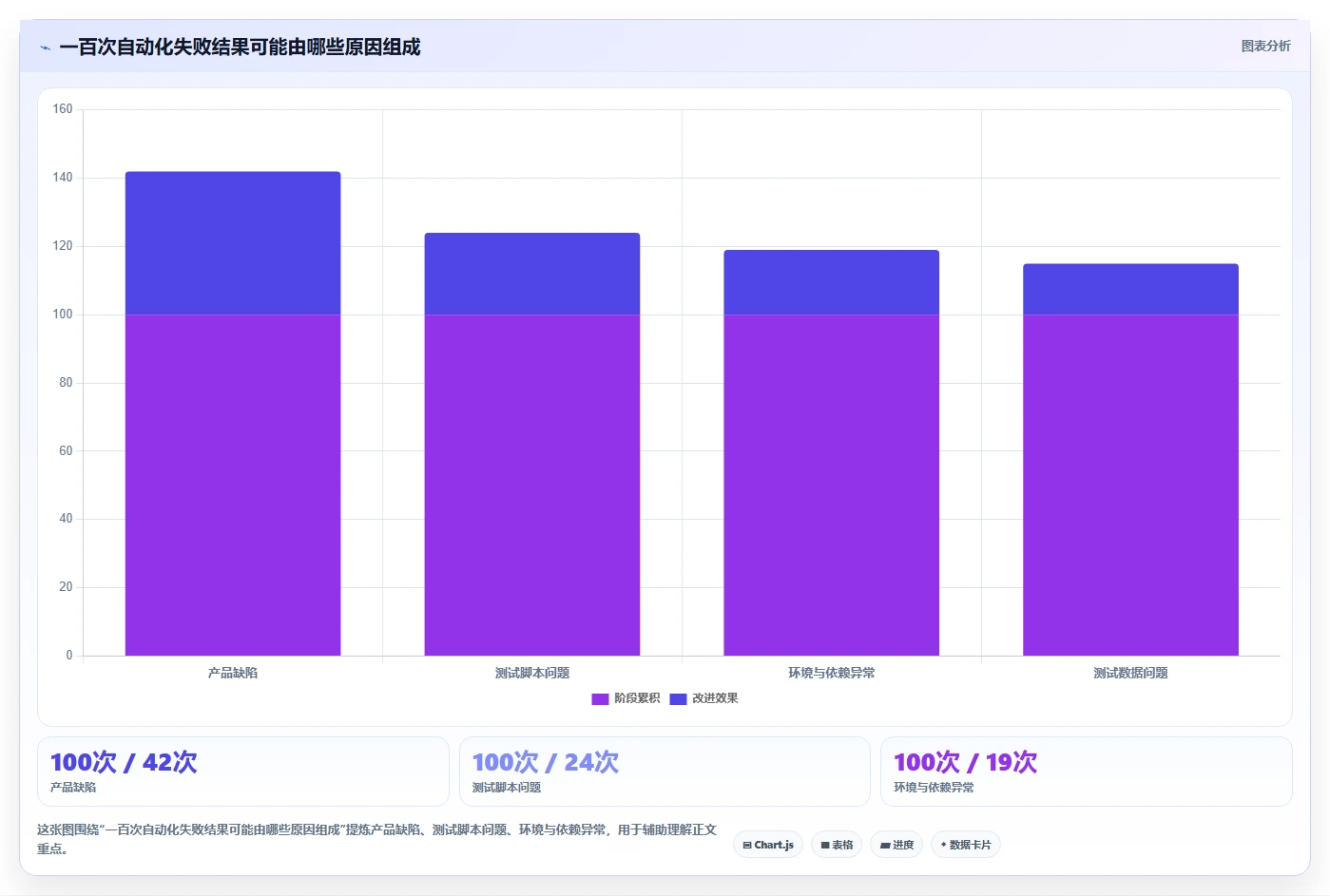Click the 产品缺陷 x-axis label
This screenshot has width=1330, height=896.
(233, 673)
